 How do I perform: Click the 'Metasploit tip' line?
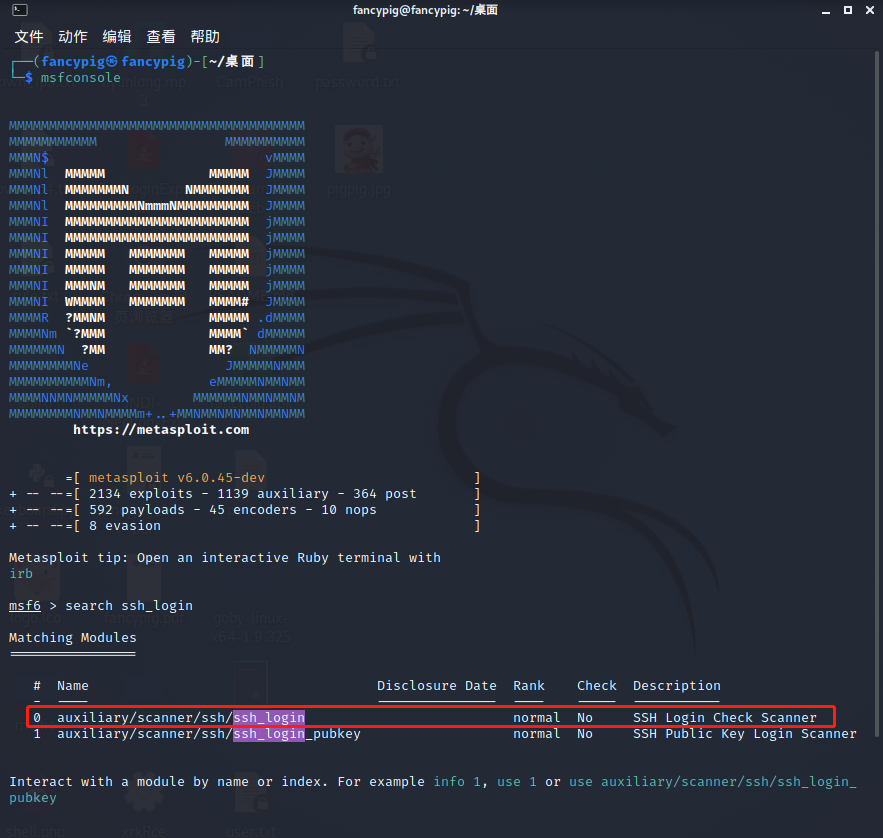pyautogui.click(x=225, y=558)
